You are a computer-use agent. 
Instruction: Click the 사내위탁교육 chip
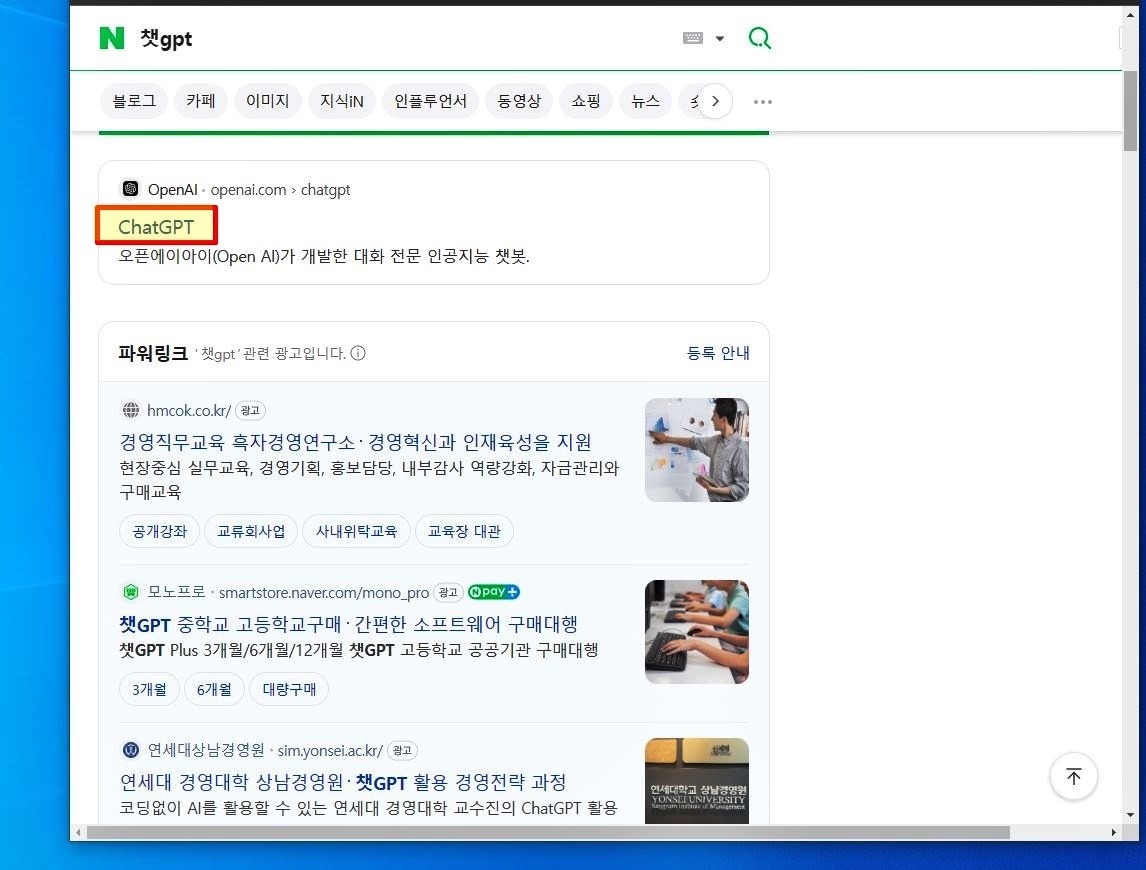[x=356, y=532]
